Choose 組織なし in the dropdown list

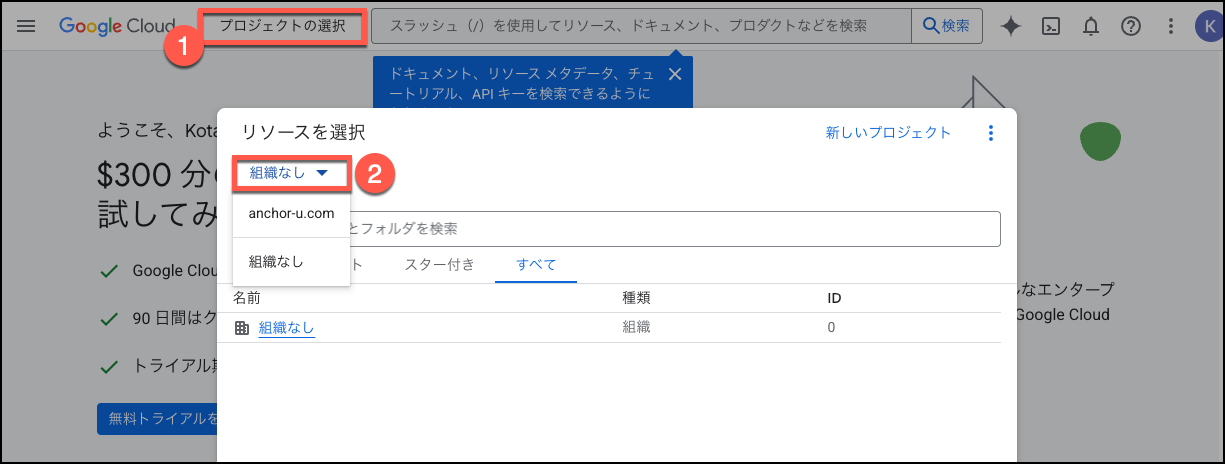pos(276,262)
